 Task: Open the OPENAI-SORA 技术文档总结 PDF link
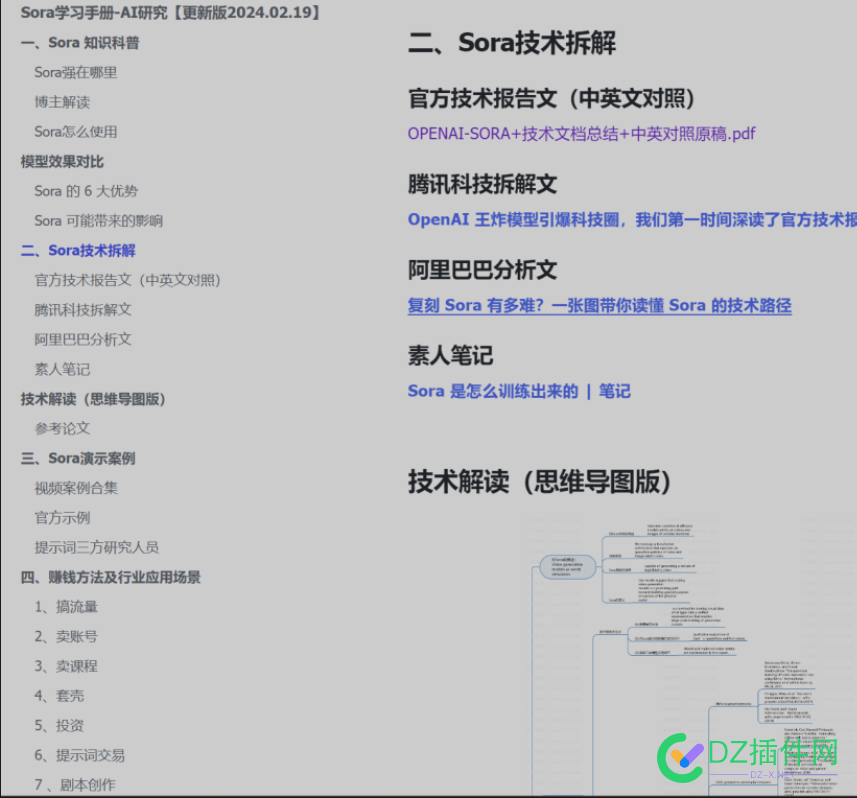click(580, 133)
